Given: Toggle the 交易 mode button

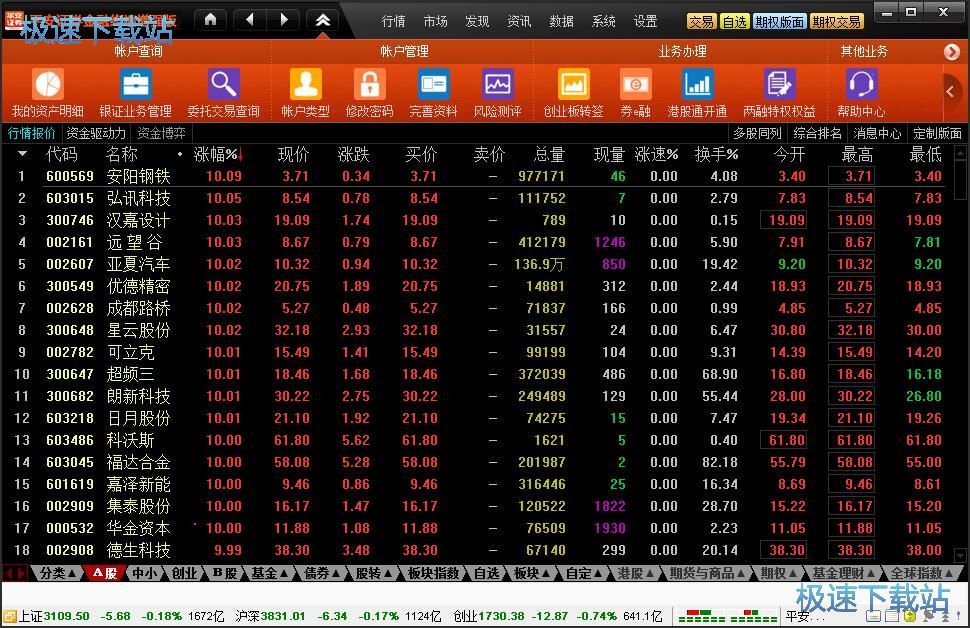Looking at the screenshot, I should 701,22.
